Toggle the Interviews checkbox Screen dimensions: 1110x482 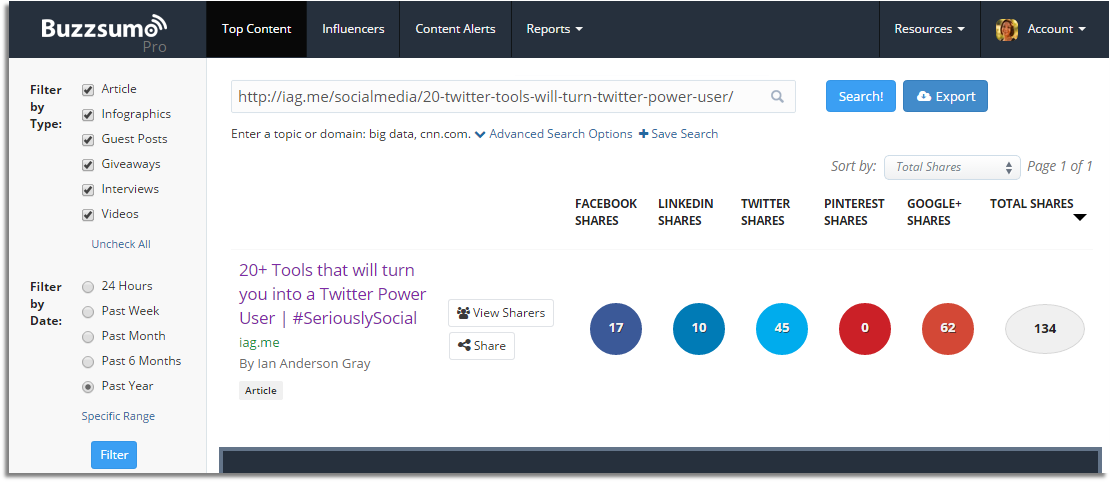click(x=88, y=190)
